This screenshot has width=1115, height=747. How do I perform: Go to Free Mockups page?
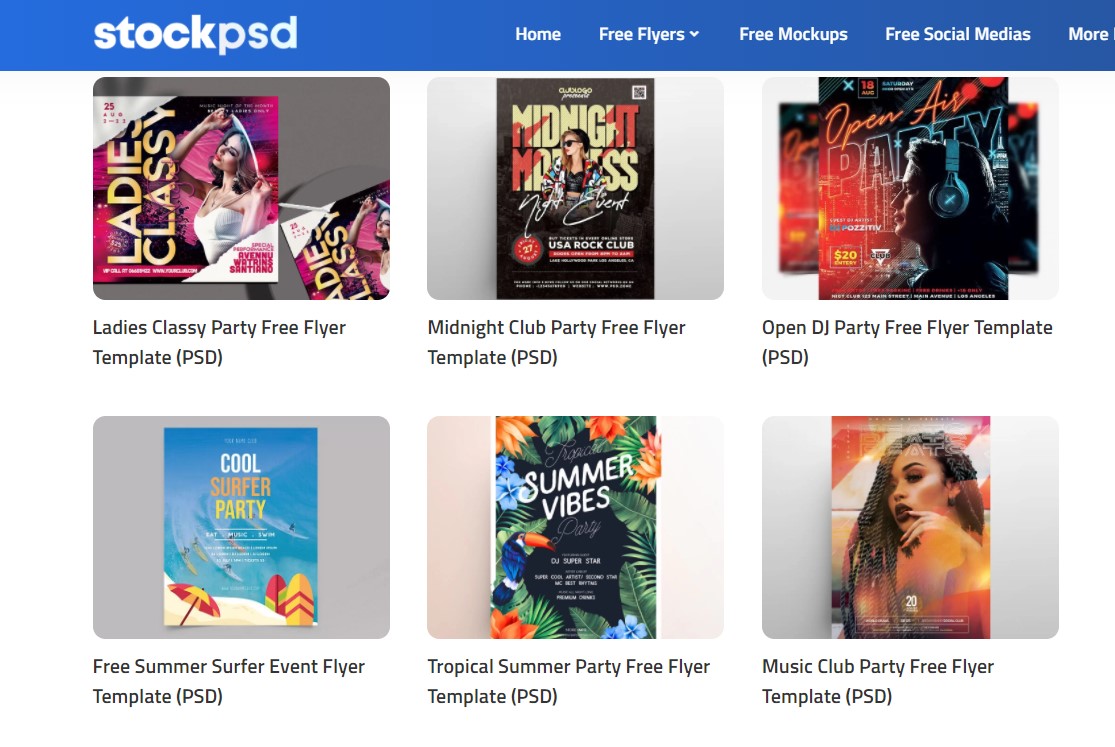pos(793,34)
